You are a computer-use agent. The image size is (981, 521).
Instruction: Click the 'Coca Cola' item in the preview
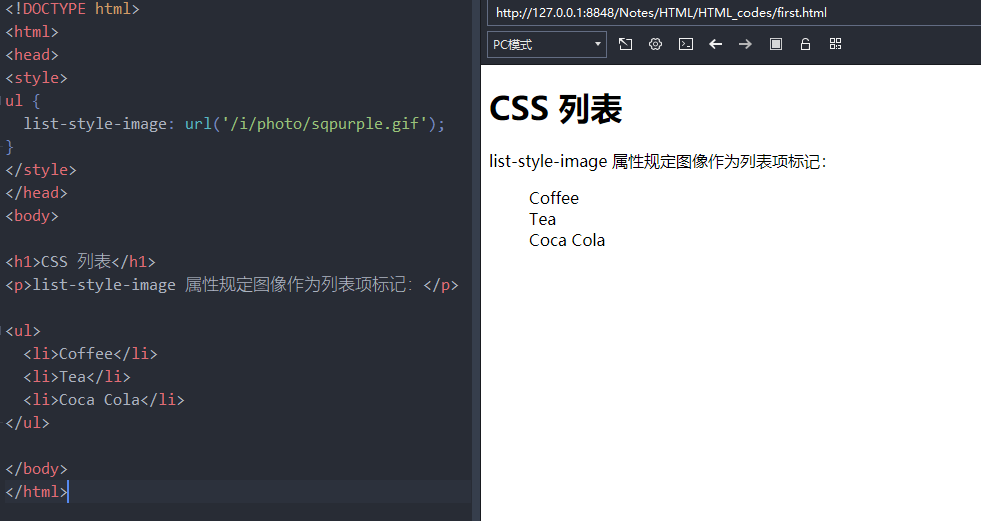coord(567,241)
